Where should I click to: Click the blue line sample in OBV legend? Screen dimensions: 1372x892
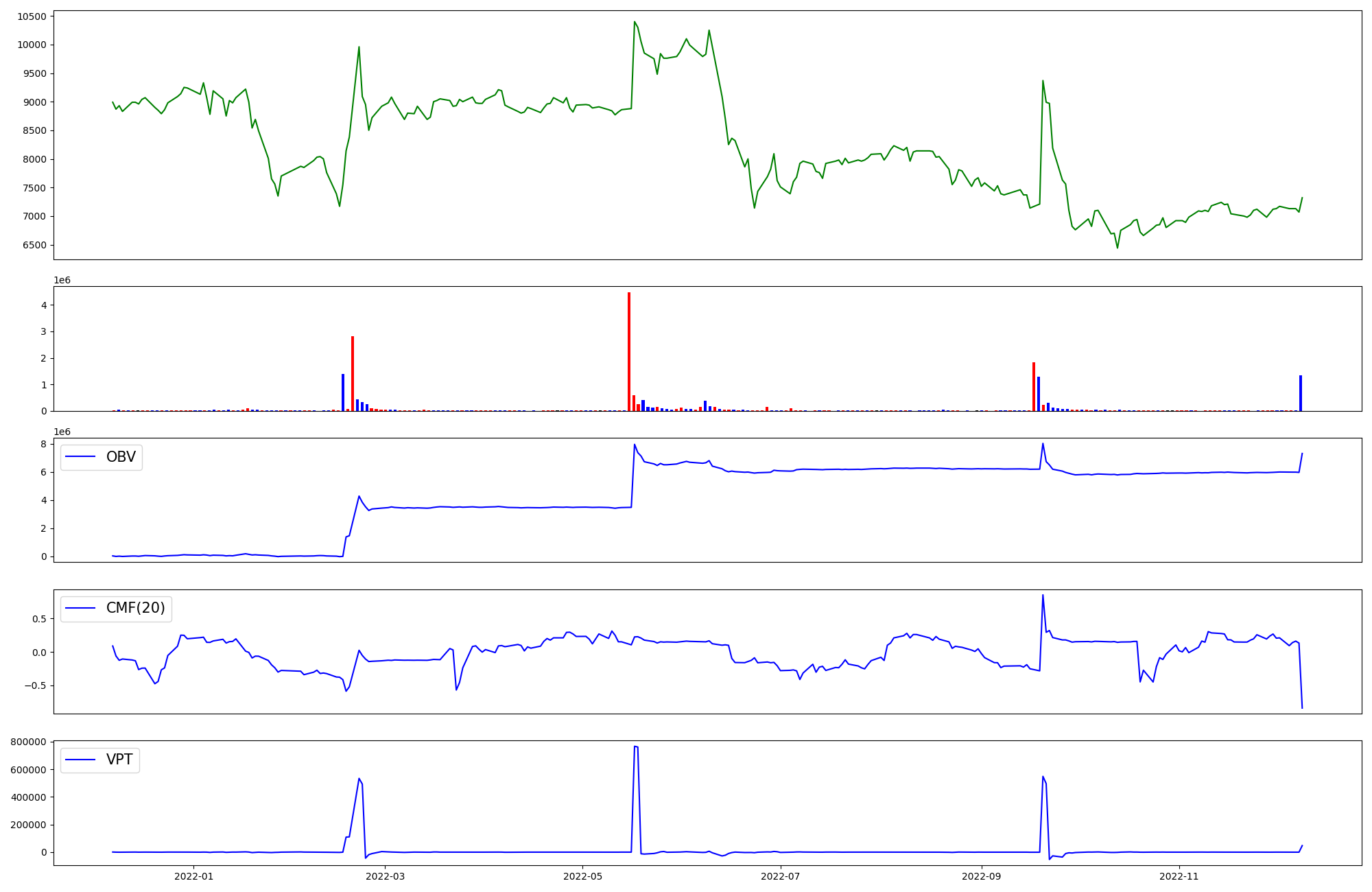pos(82,457)
